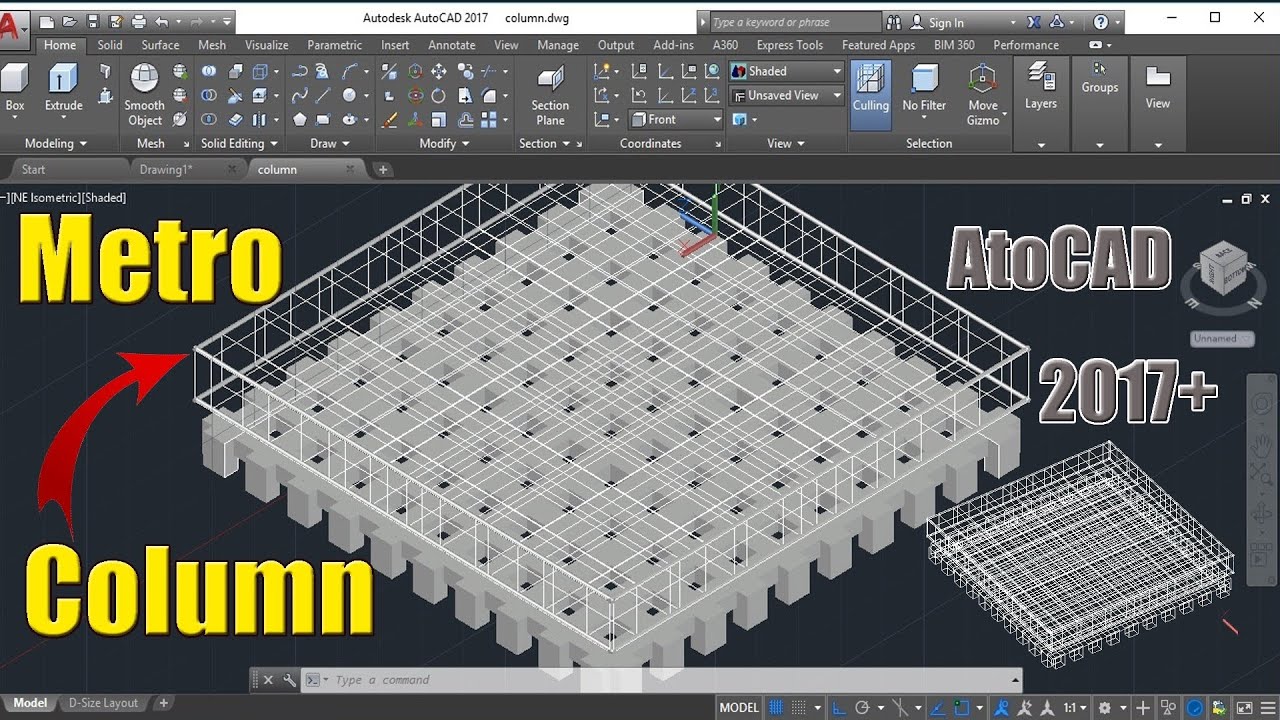The image size is (1280, 720).
Task: Click the Plot printer icon
Action: pos(139,21)
